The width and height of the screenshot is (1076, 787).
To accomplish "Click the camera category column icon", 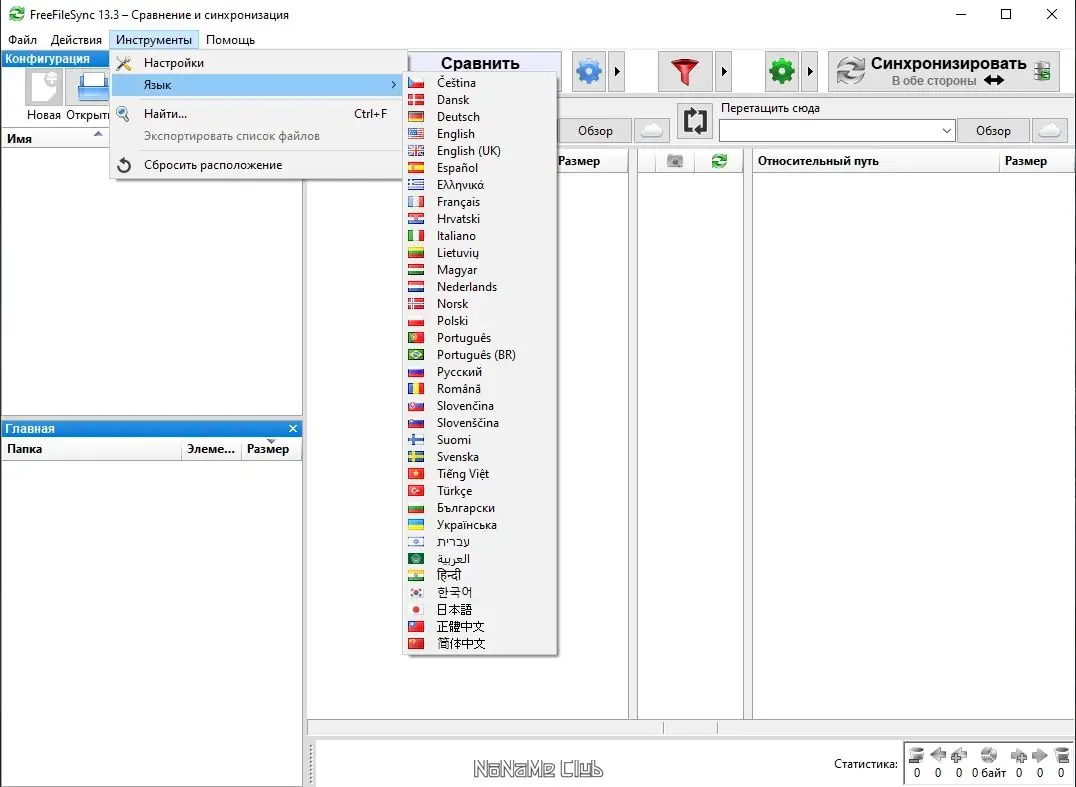I will [675, 161].
